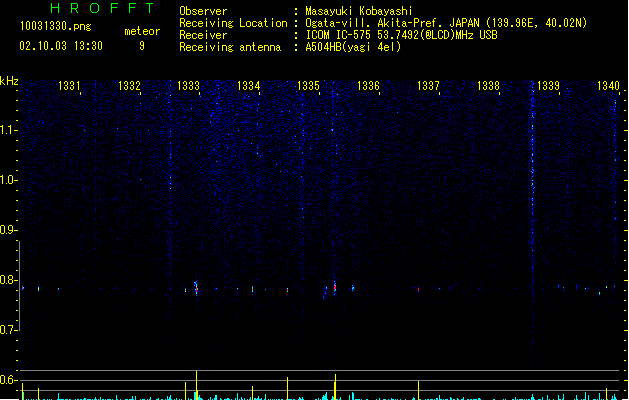This screenshot has height=400, width=629.
Task: Click the 1335 time marker
Action: click(x=308, y=86)
